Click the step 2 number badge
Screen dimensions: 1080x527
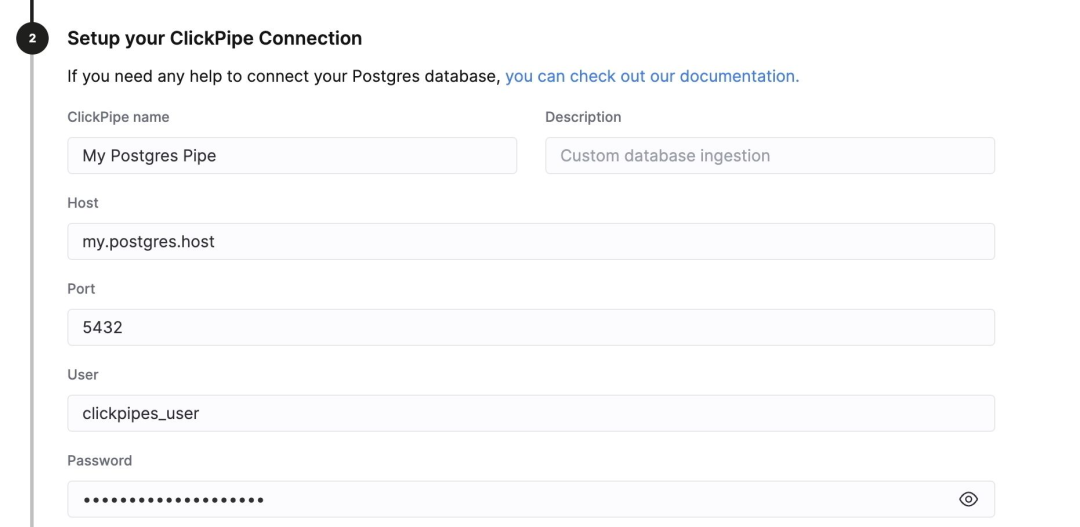(x=32, y=39)
